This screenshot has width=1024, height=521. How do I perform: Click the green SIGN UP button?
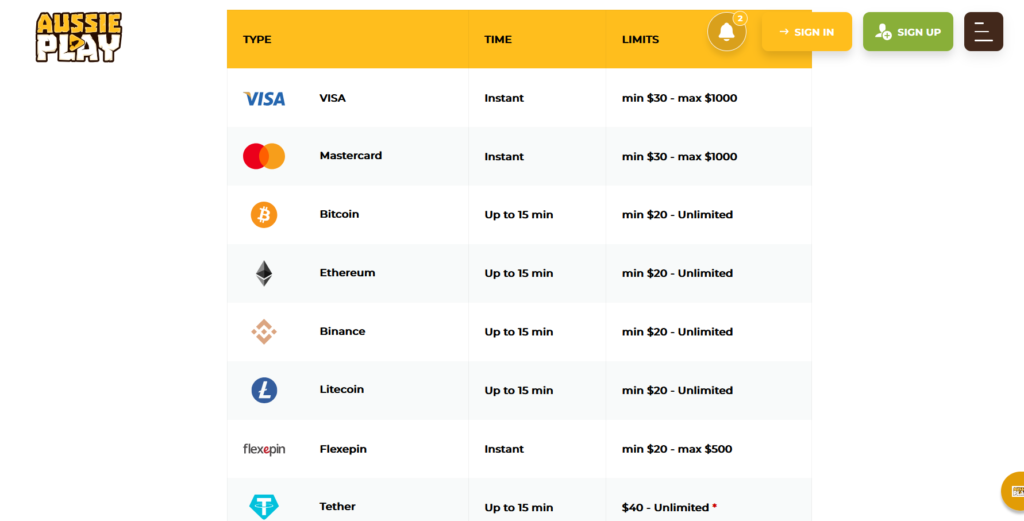pyautogui.click(x=908, y=31)
